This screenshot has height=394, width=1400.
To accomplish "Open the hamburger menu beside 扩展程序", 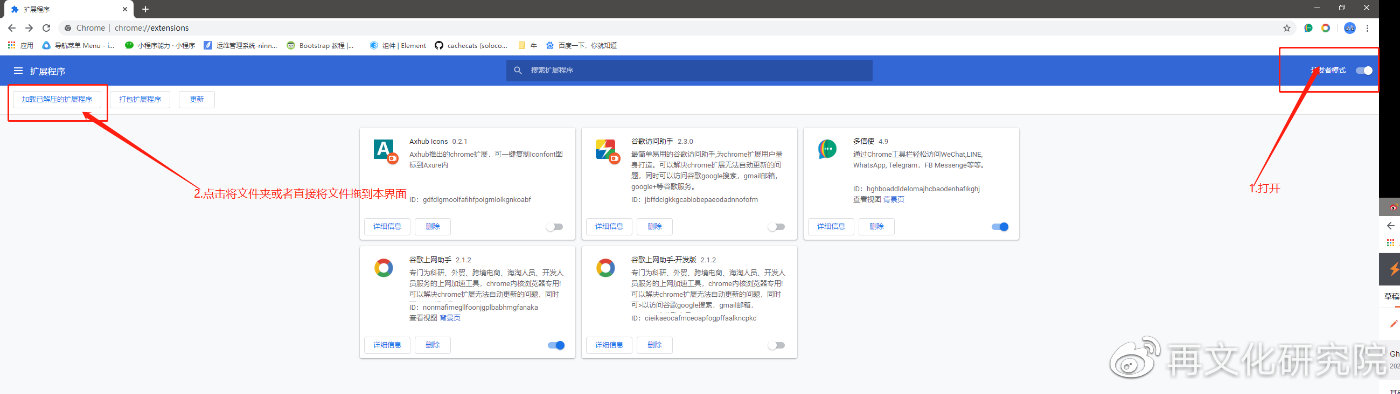I will pos(18,70).
